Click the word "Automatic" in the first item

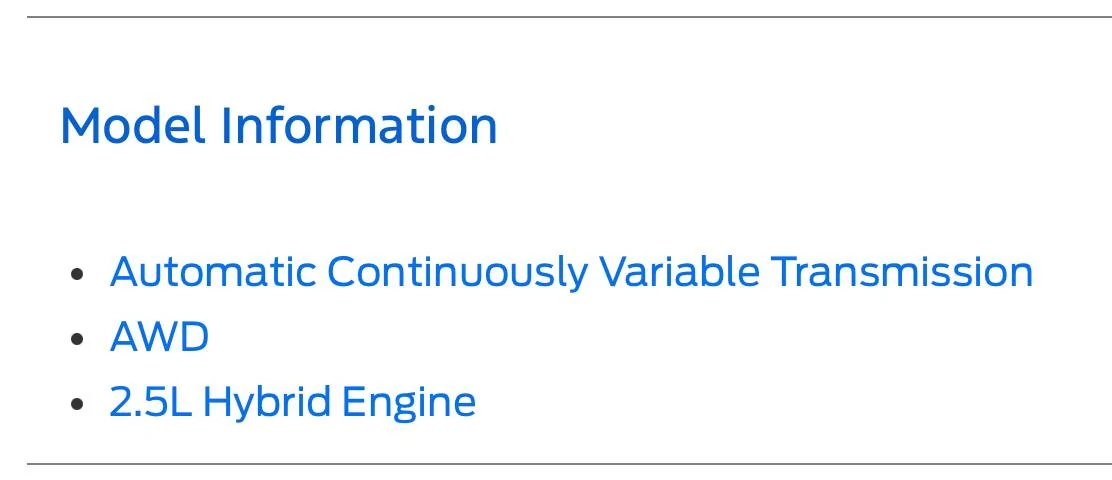pyautogui.click(x=213, y=272)
